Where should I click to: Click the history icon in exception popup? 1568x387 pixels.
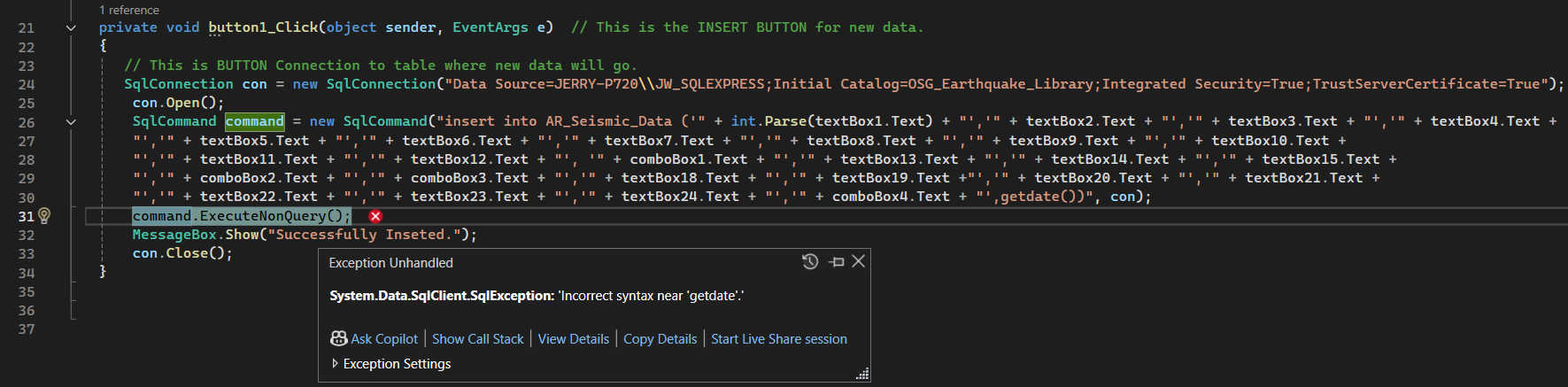pyautogui.click(x=810, y=261)
